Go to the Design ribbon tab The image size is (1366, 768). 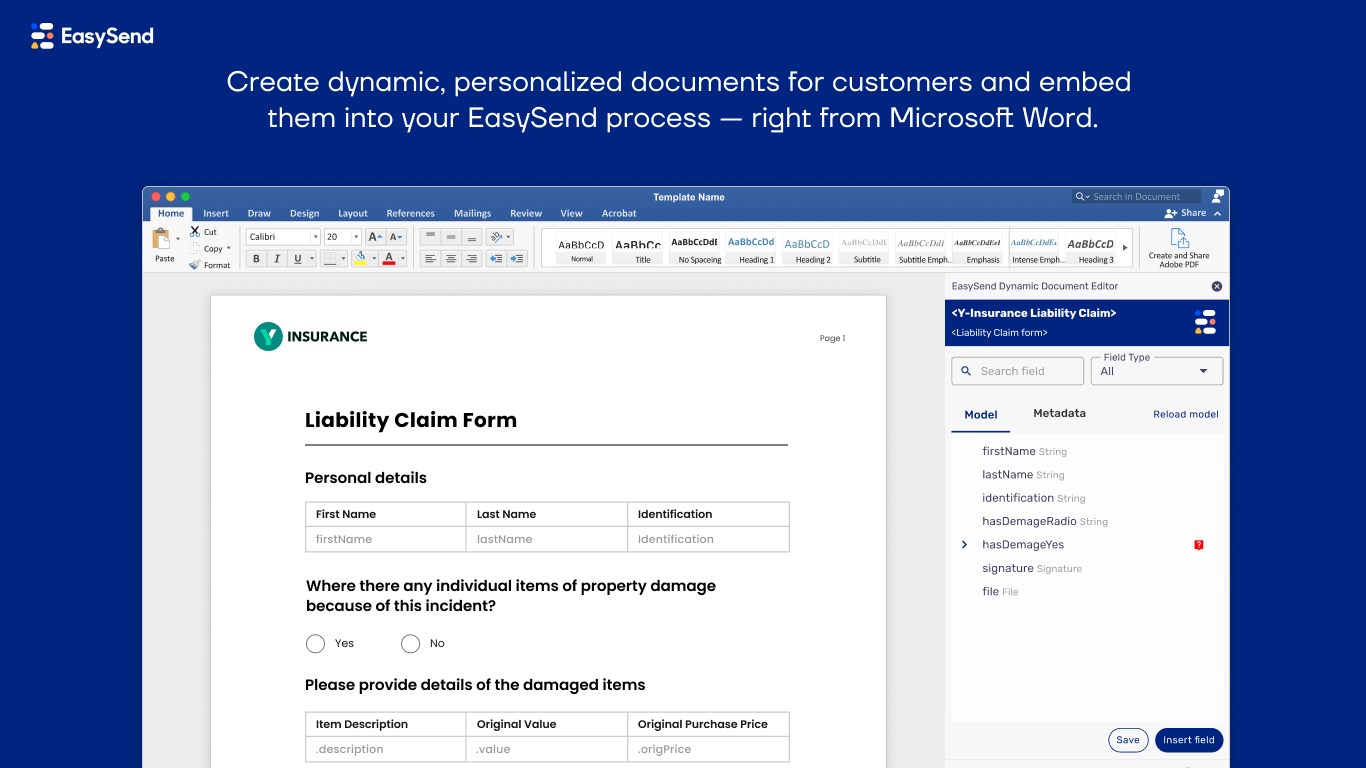[x=305, y=213]
